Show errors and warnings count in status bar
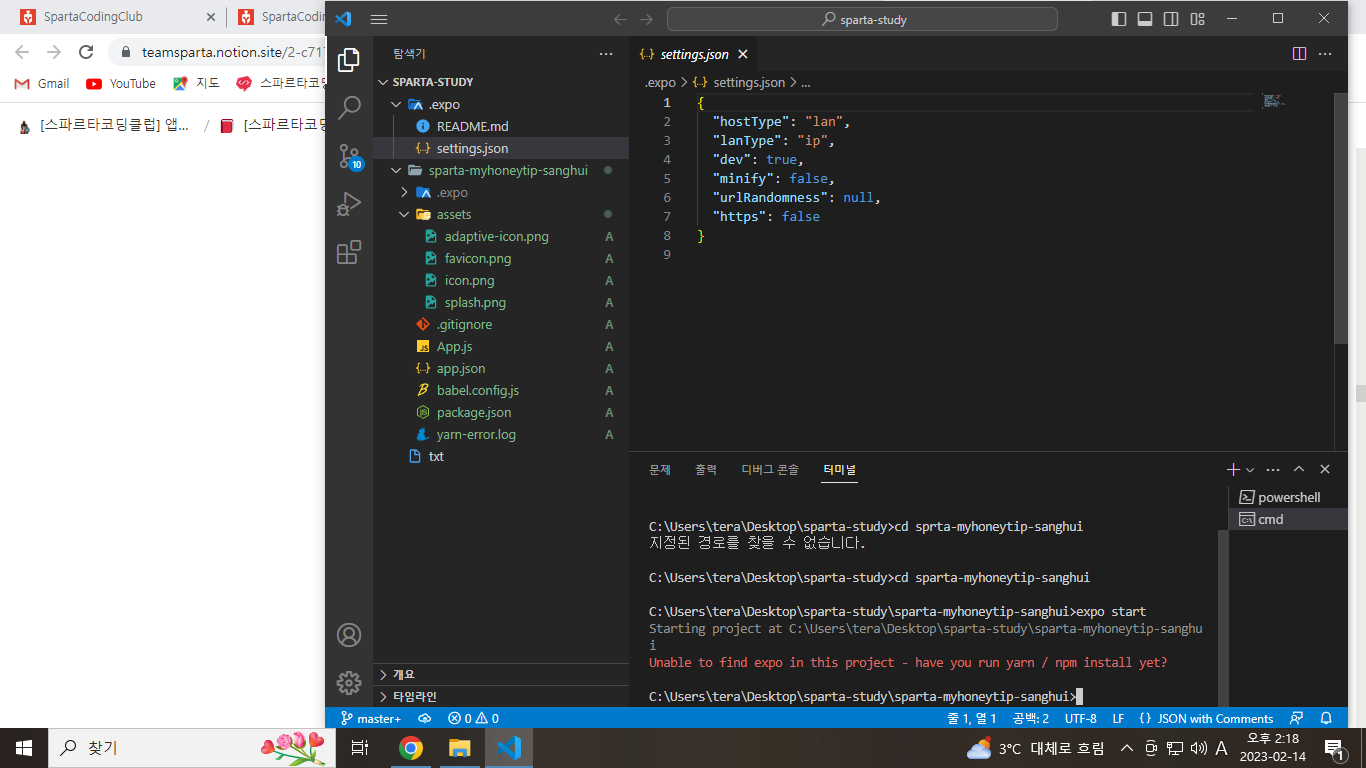 click(x=474, y=718)
